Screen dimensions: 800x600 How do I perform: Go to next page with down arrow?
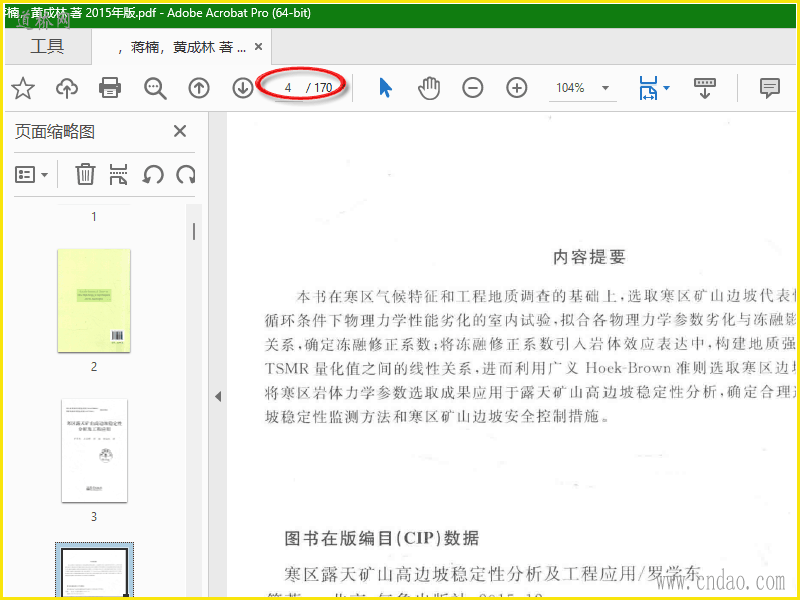tap(243, 88)
